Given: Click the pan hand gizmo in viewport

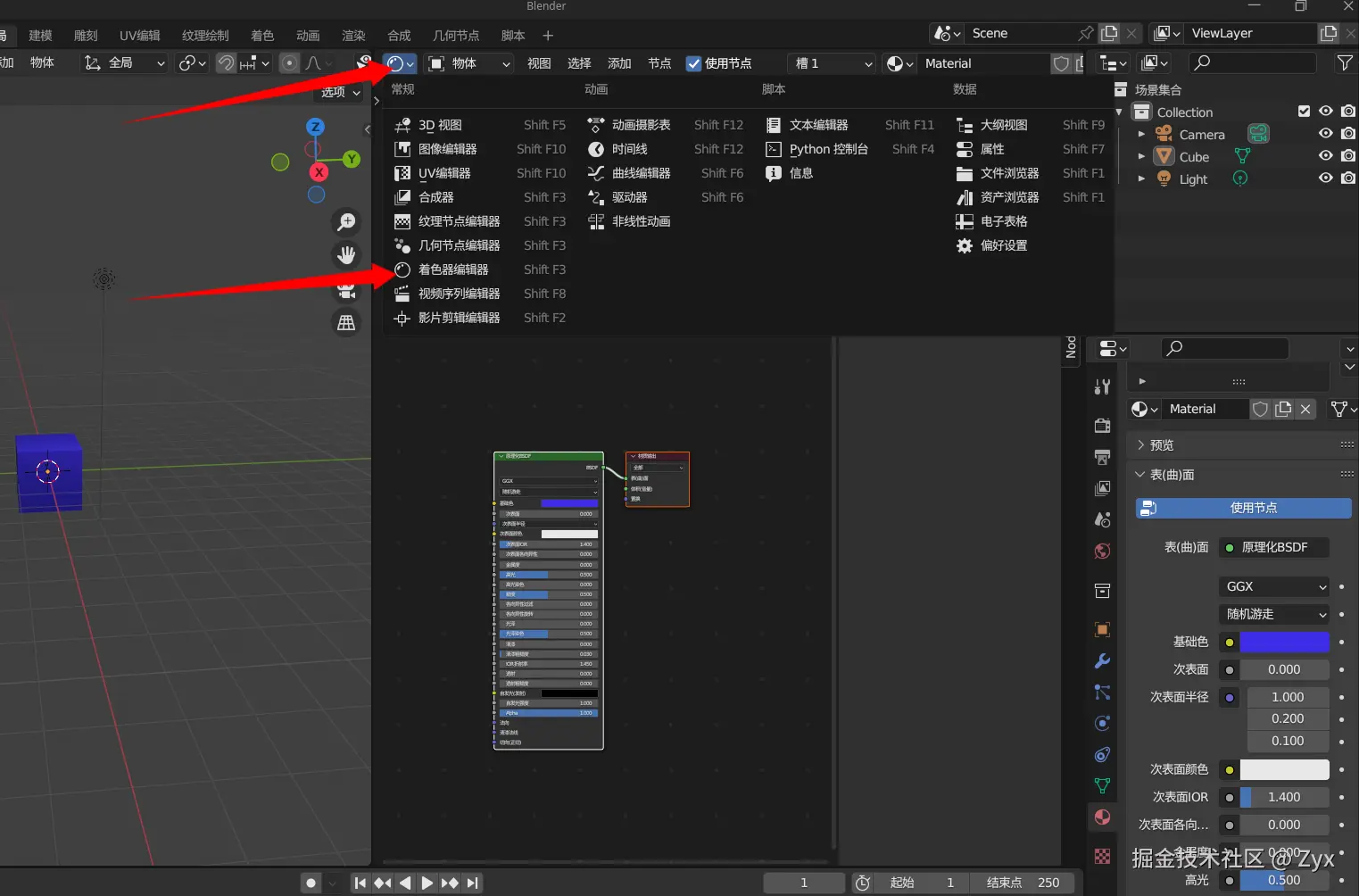Looking at the screenshot, I should coord(346,255).
